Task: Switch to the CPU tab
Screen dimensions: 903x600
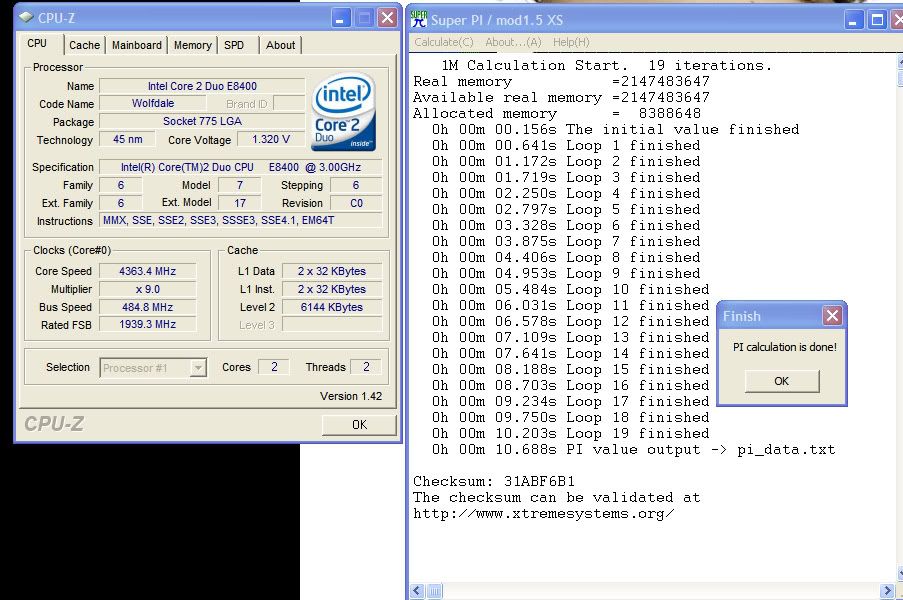Action: point(37,43)
